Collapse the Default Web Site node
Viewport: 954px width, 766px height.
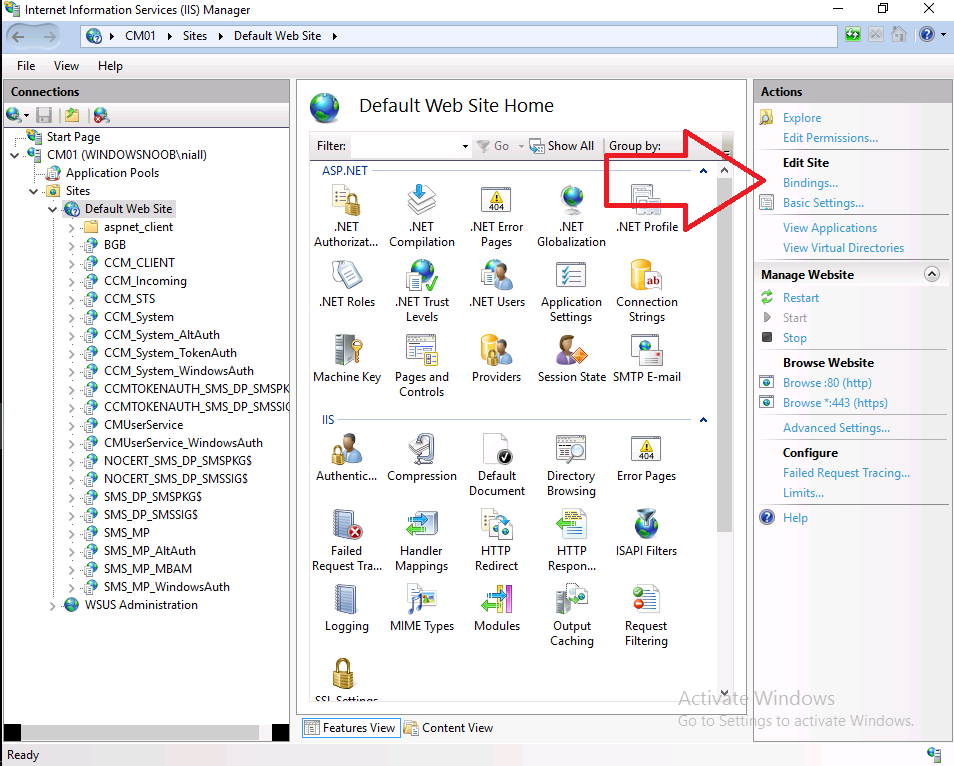point(52,210)
